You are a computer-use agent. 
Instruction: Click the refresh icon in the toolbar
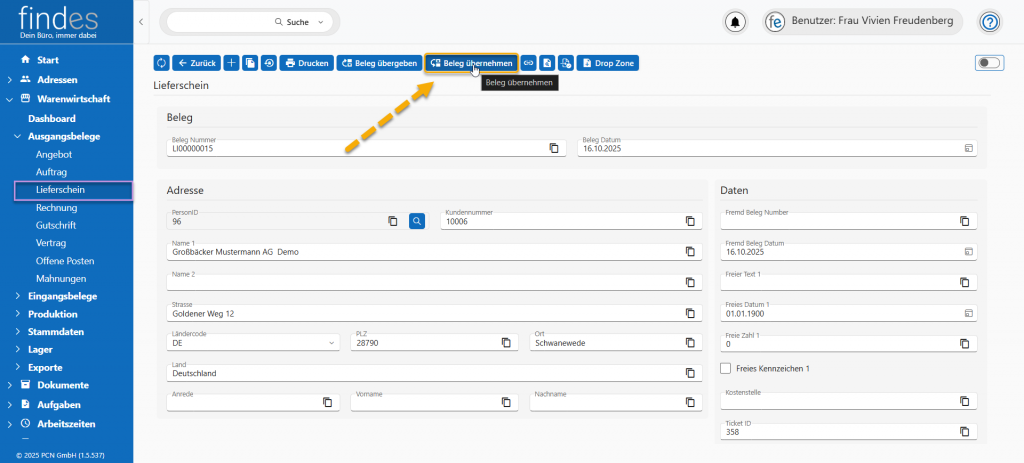(x=161, y=63)
